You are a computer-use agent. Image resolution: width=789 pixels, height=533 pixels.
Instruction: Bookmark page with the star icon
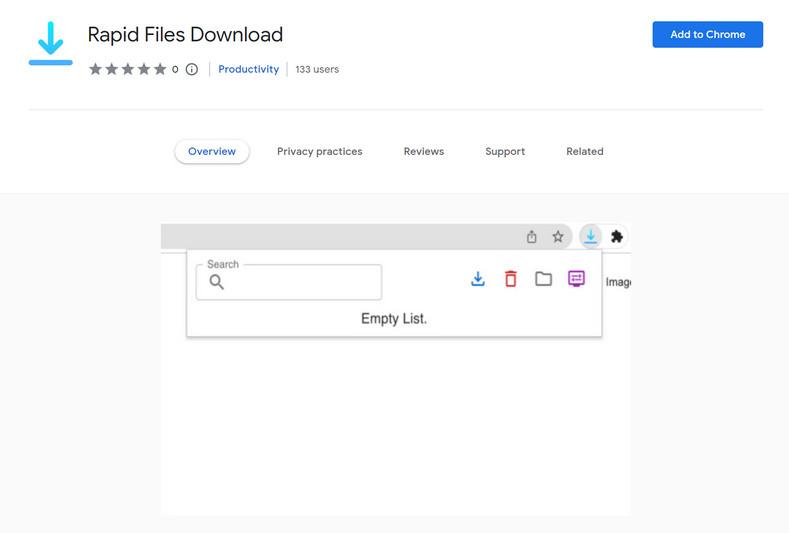tap(558, 237)
